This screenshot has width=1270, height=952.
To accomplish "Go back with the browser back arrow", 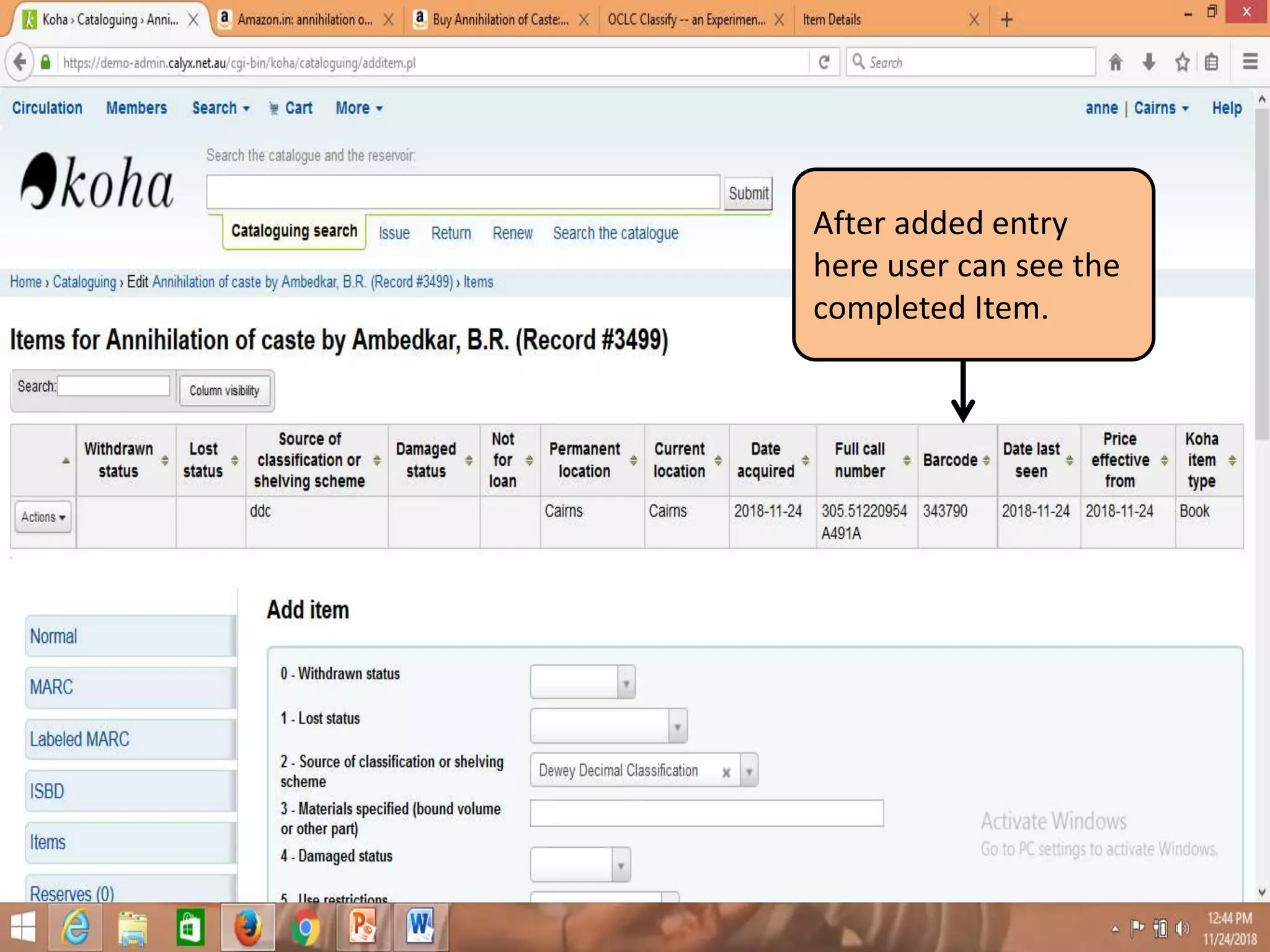I will pos(19,62).
